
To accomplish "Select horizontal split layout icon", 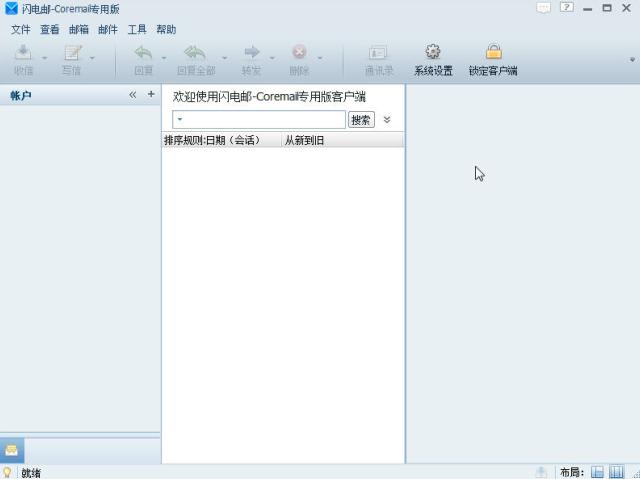I will click(x=598, y=472).
